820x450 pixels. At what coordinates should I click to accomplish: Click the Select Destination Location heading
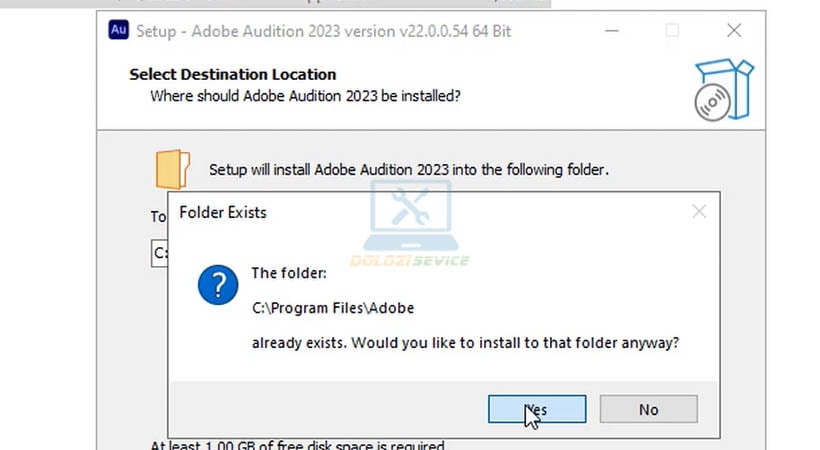coord(233,74)
